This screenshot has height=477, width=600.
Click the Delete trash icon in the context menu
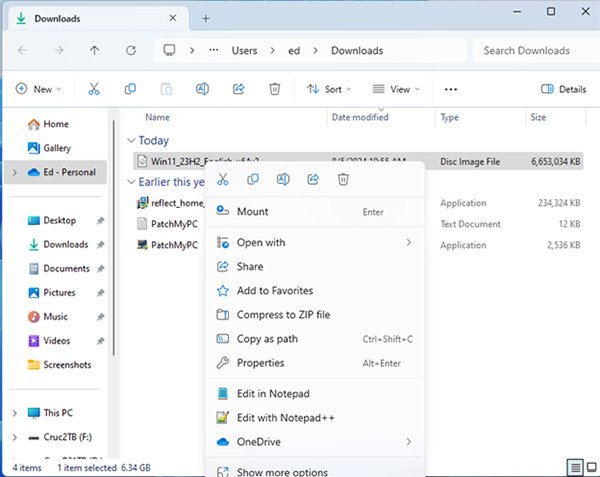click(x=343, y=179)
